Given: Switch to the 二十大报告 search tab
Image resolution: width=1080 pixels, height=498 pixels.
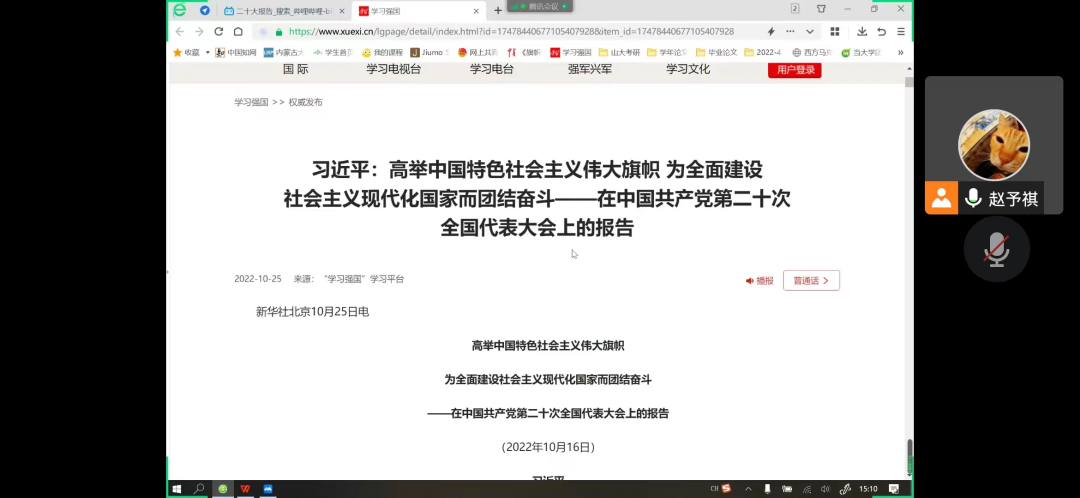Looking at the screenshot, I should (x=278, y=10).
